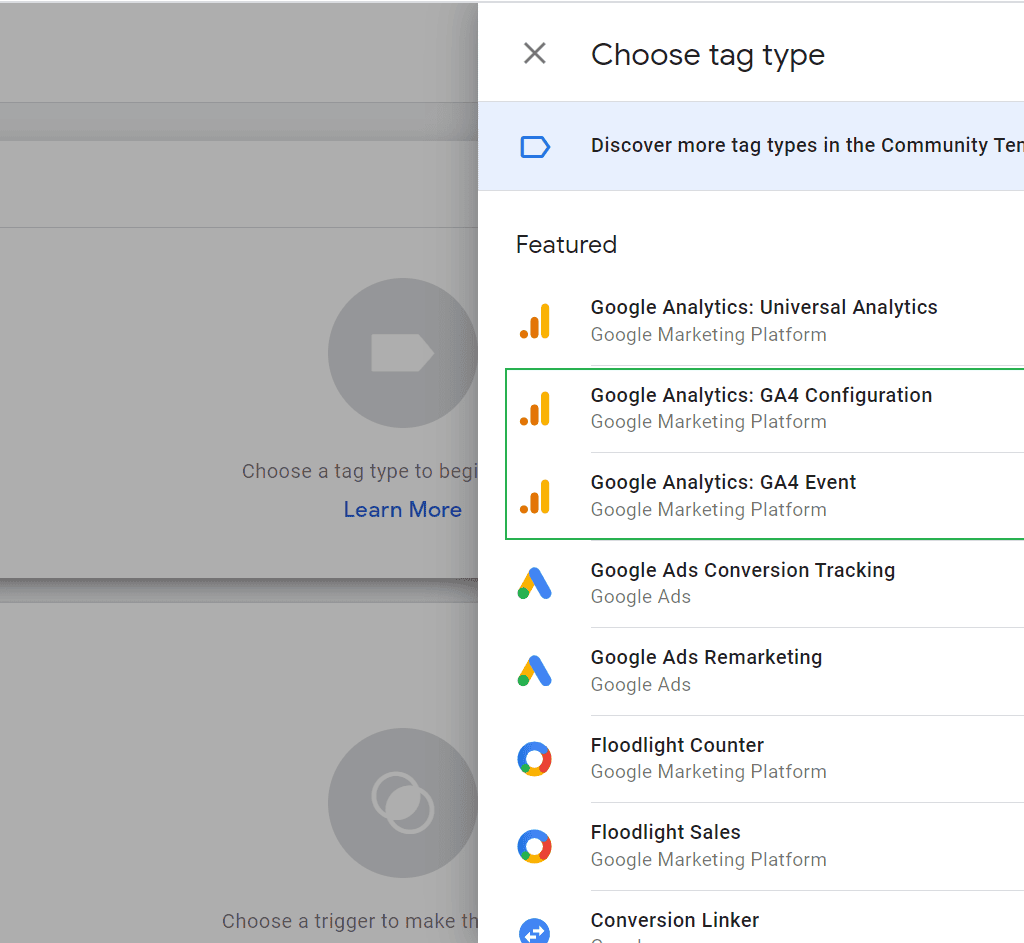
Task: Click the Floodlight Counter ring icon
Action: (535, 759)
